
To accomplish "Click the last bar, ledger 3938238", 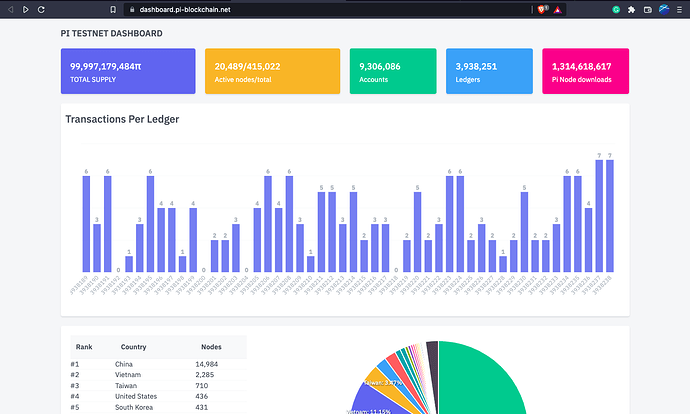I will (610, 216).
